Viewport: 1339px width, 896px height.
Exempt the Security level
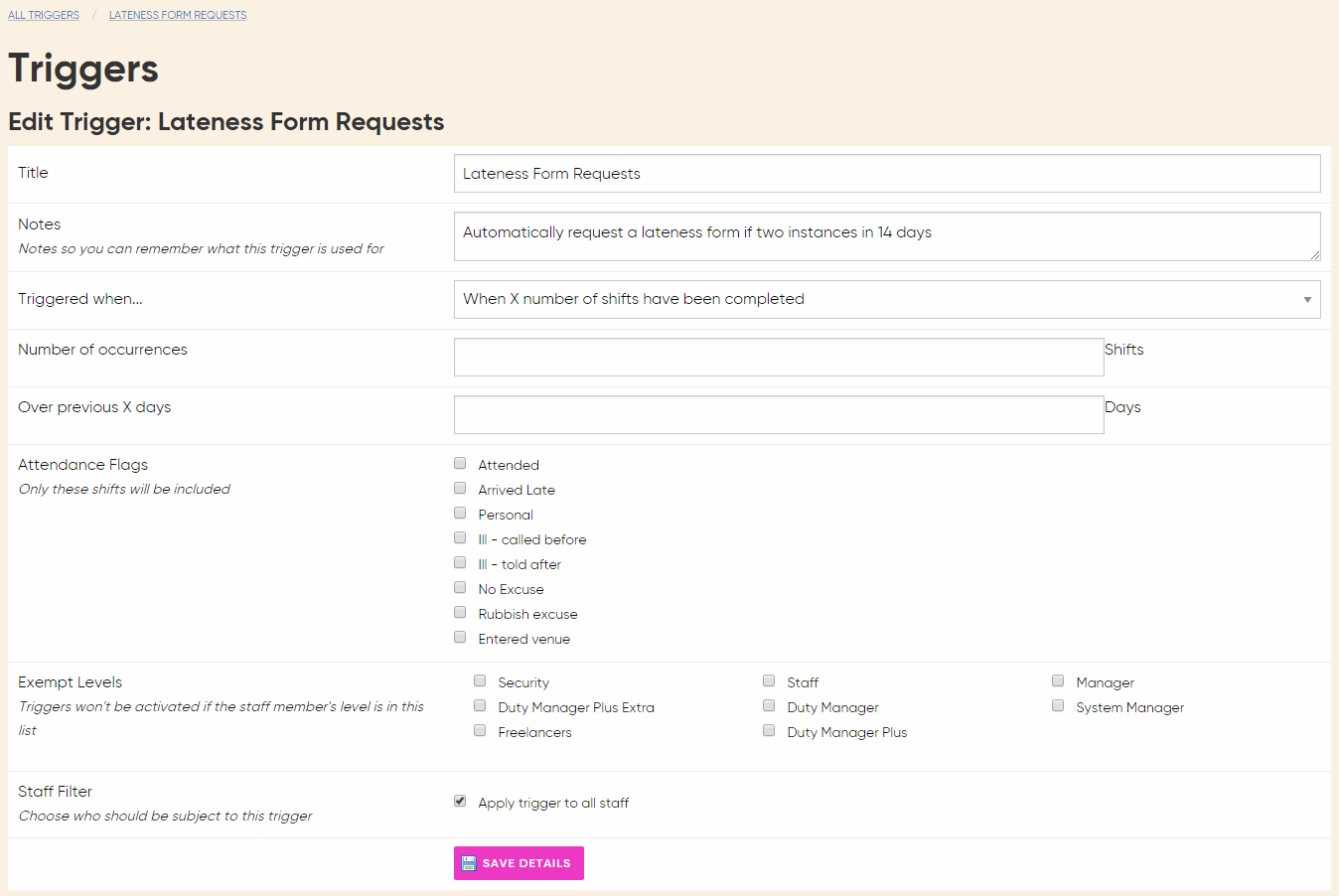point(480,681)
